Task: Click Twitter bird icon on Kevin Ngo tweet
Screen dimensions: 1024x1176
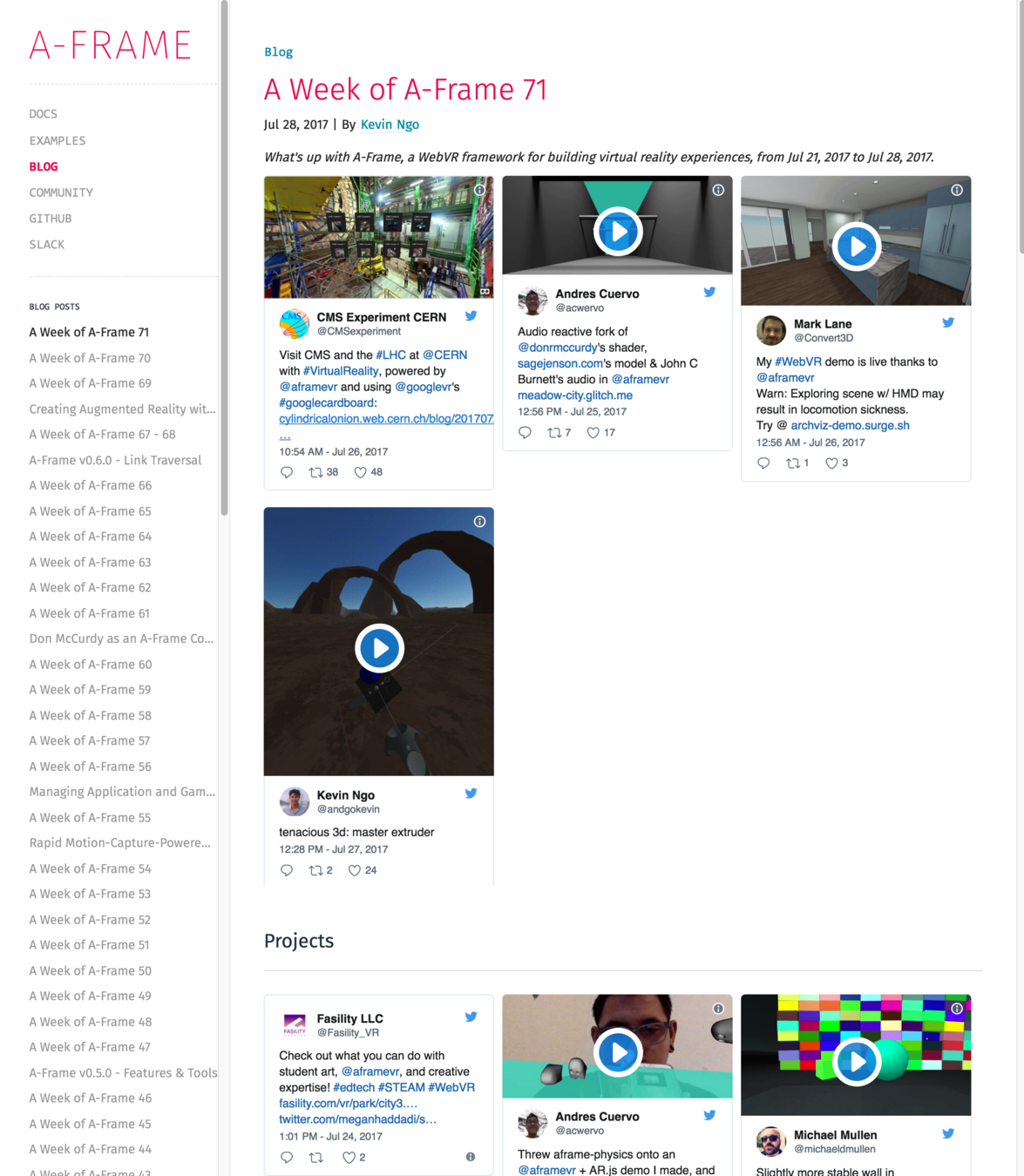Action: [471, 794]
